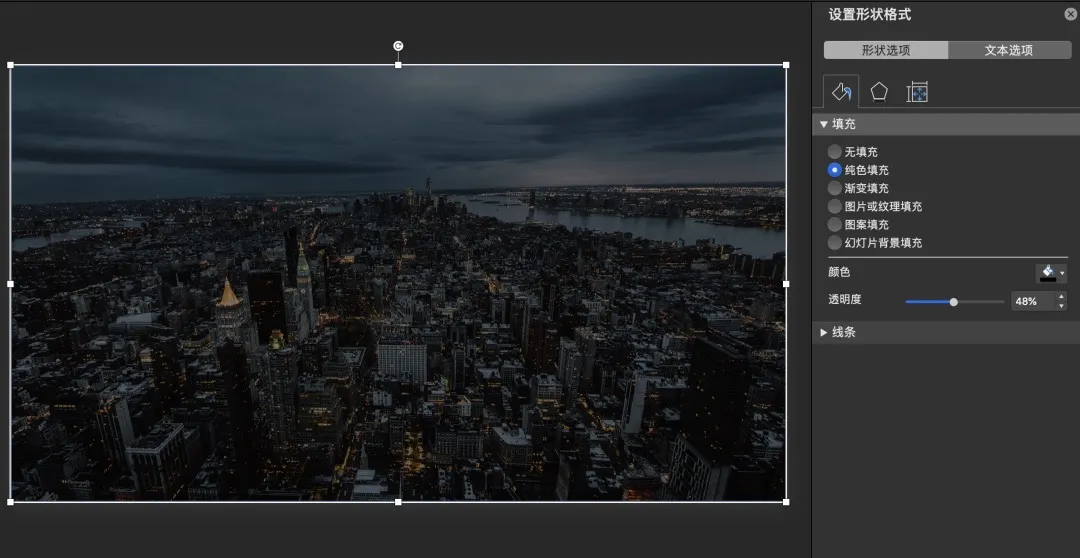Viewport: 1080px width, 558px height.
Task: Enable 幻灯片背景填充 option
Action: (835, 243)
